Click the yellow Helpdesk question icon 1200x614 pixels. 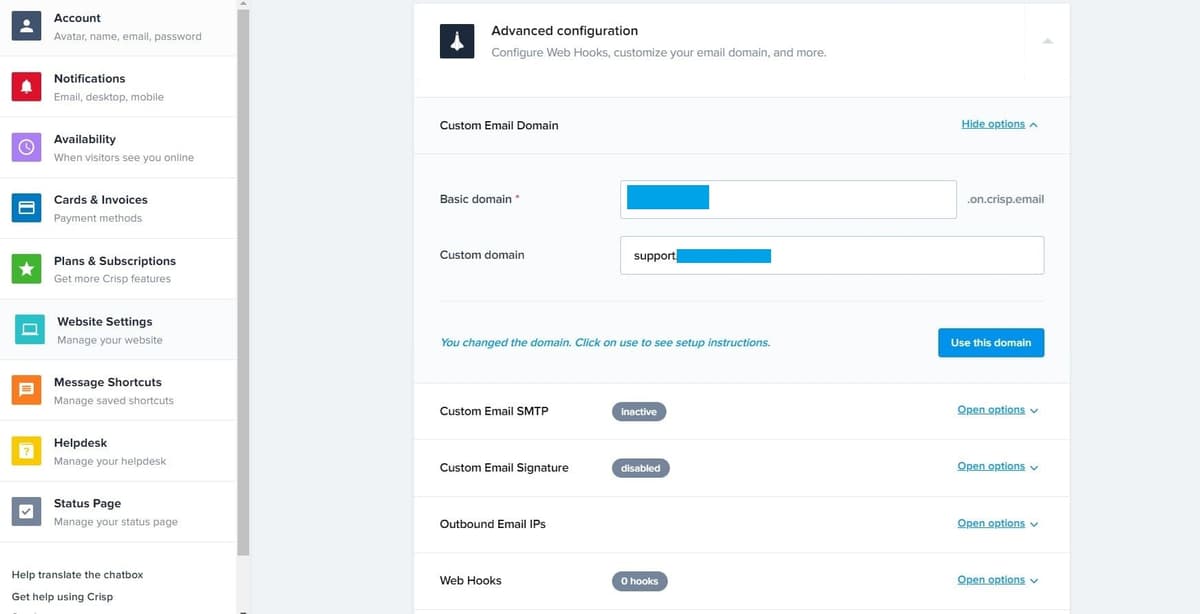(x=26, y=451)
